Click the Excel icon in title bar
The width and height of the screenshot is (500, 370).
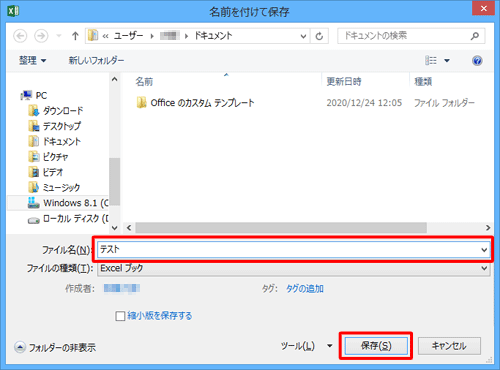point(13,11)
